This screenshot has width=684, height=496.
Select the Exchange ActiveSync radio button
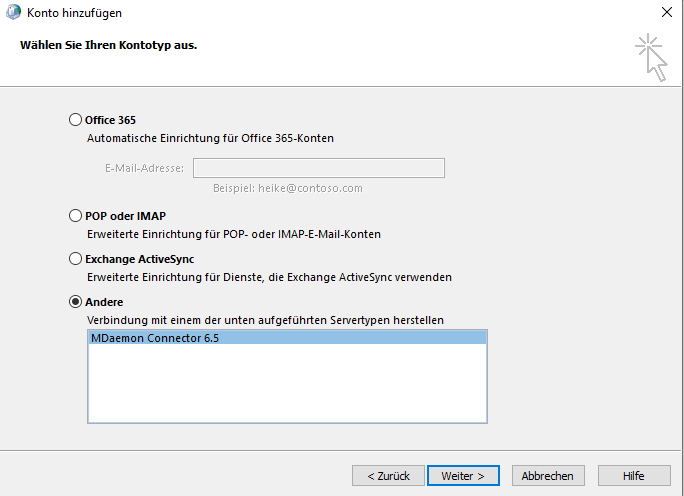pyautogui.click(x=76, y=258)
